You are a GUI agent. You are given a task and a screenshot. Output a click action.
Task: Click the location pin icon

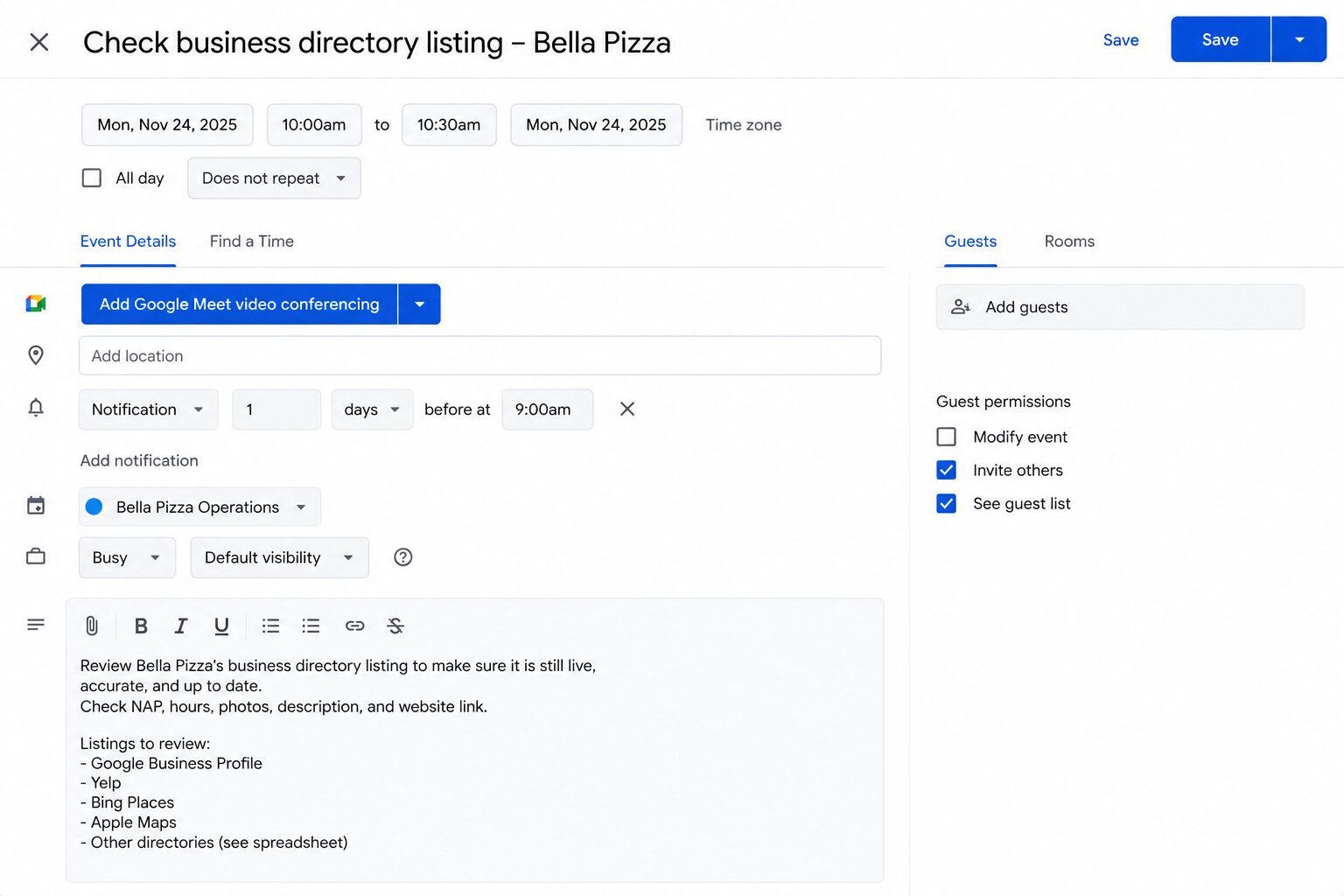36,355
